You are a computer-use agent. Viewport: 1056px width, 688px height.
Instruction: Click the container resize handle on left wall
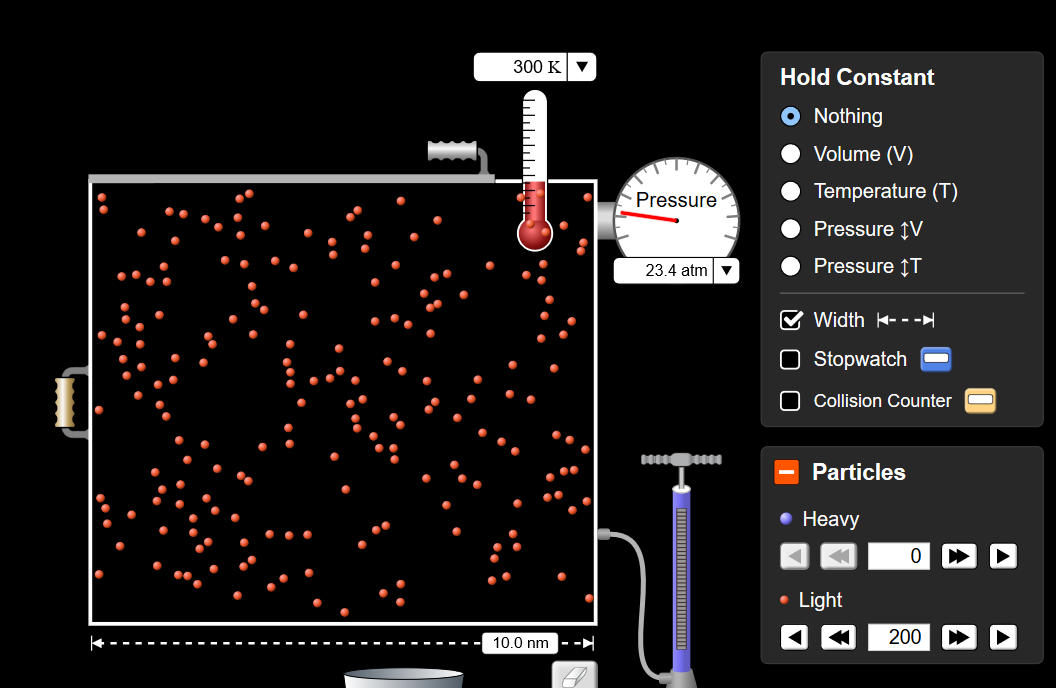tap(65, 403)
